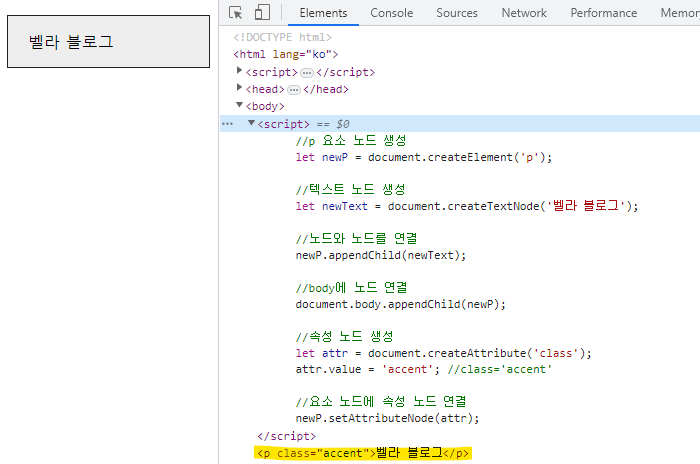This screenshot has width=700, height=464.
Task: Click the createElement('p') code line
Action: (424, 158)
